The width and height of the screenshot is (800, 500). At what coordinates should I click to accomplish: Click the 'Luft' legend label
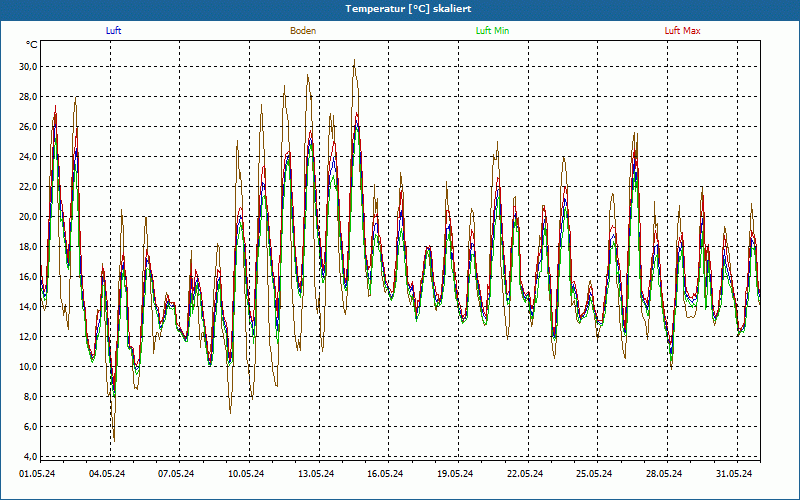pos(113,31)
